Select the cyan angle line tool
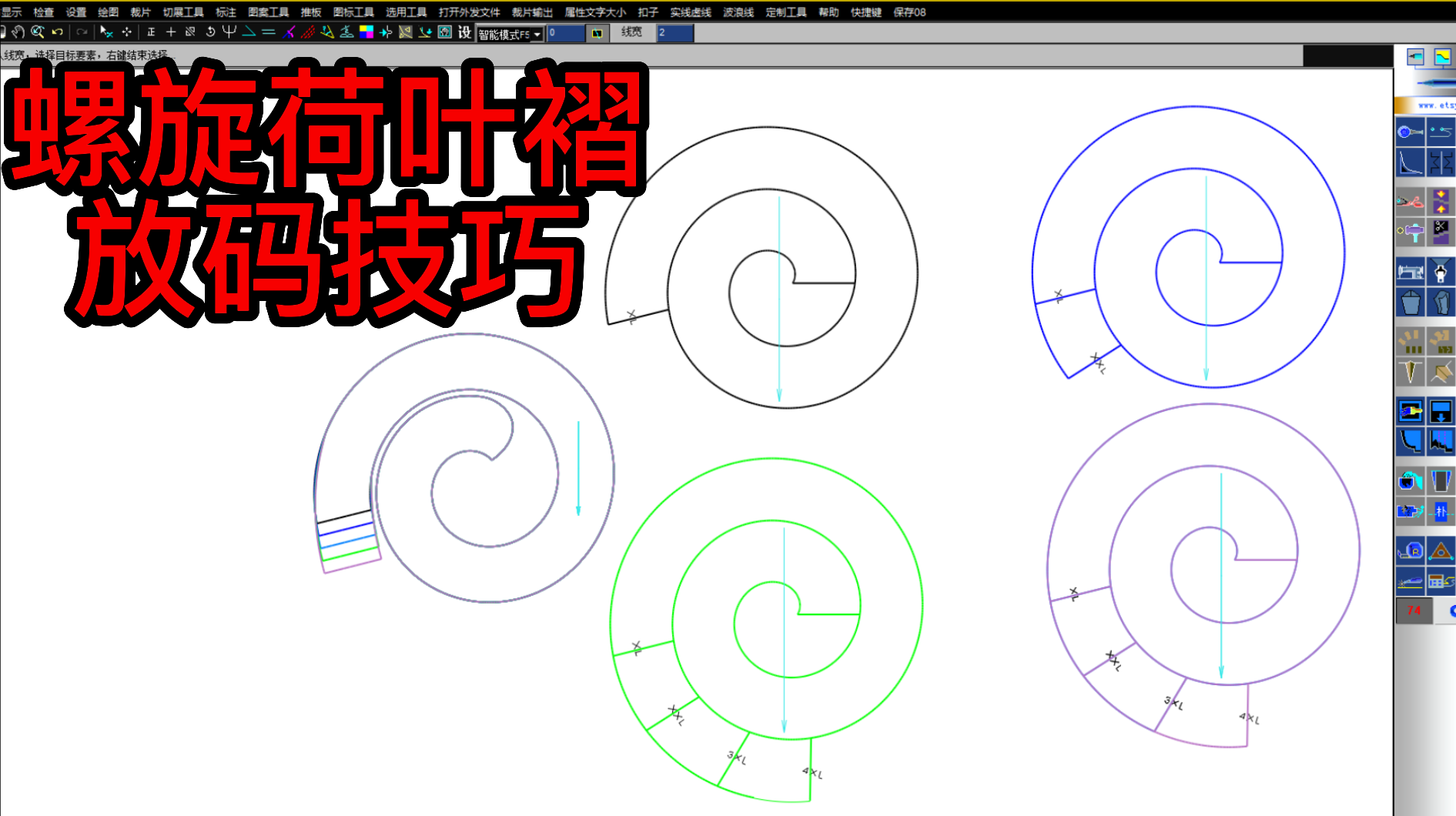1456x816 pixels. click(249, 32)
